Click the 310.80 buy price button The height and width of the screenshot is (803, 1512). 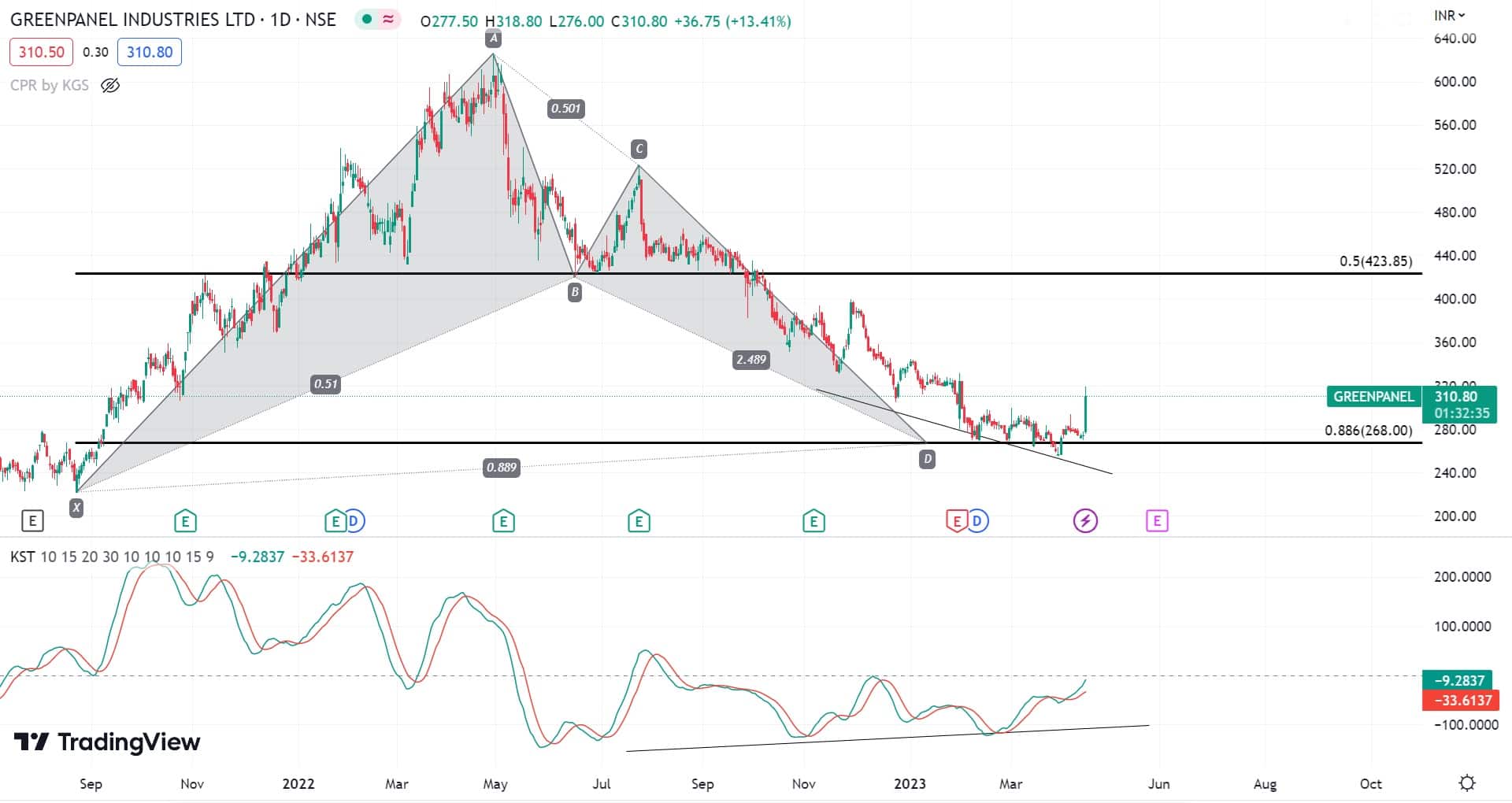click(x=150, y=52)
